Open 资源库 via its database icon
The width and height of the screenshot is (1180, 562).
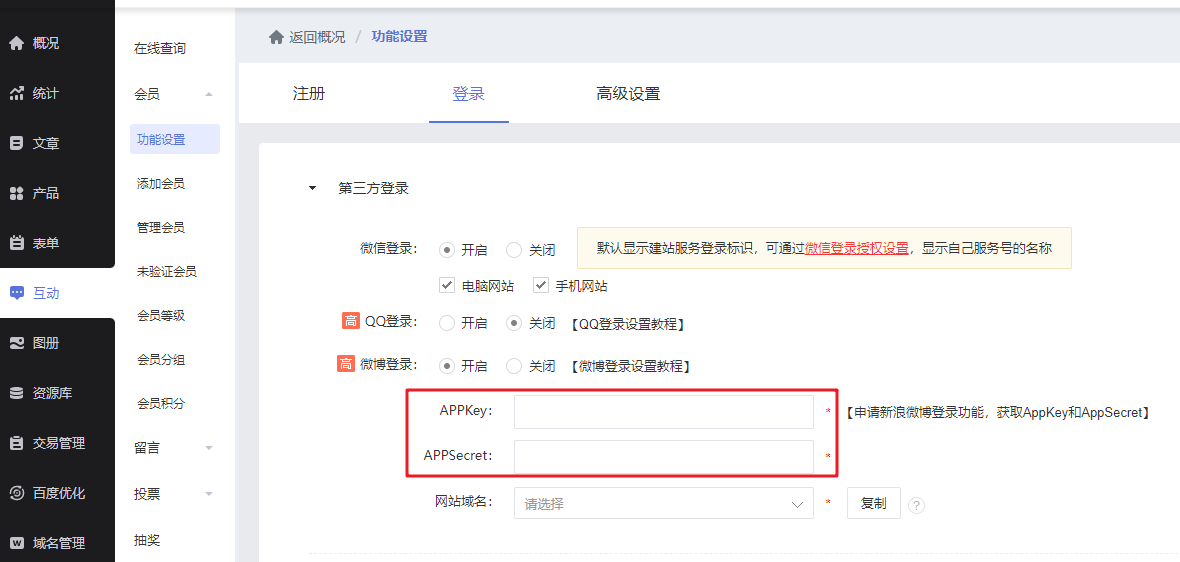17,393
